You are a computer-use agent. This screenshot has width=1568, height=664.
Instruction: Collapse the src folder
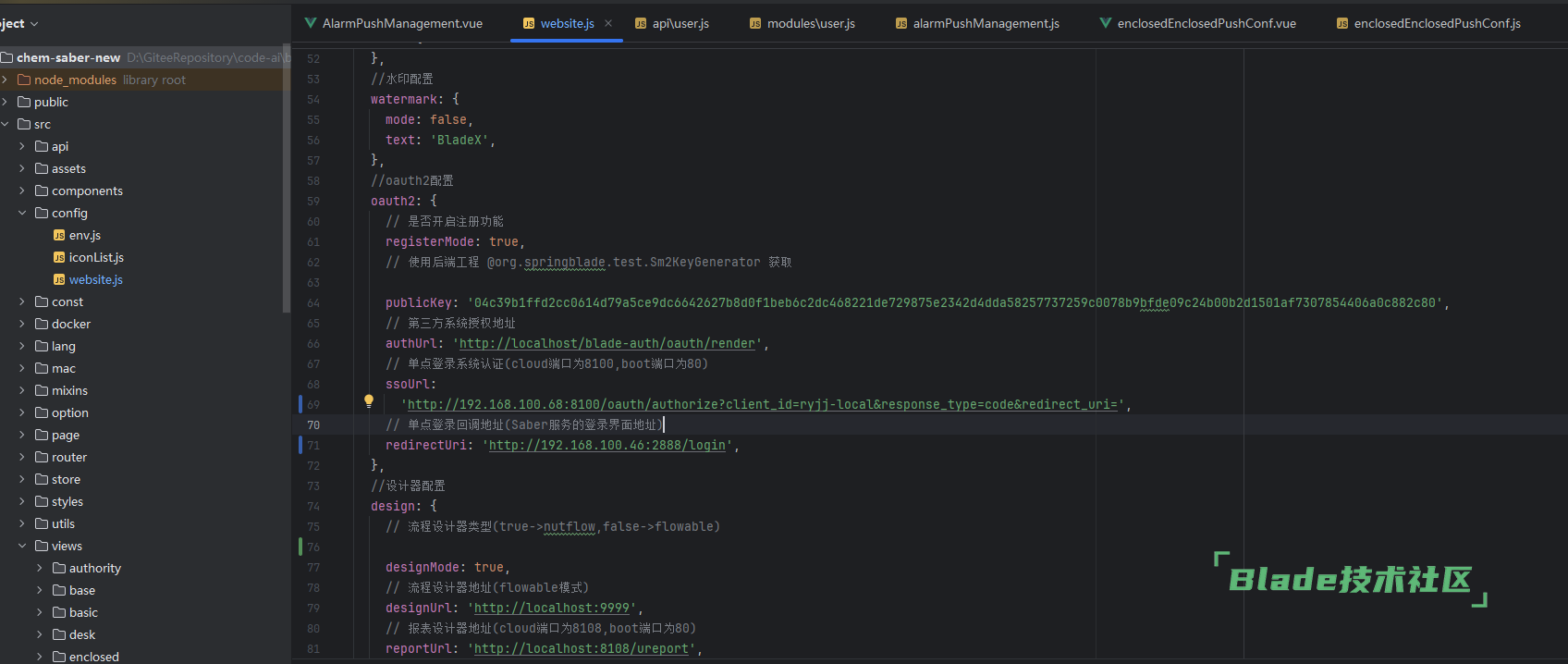(x=5, y=124)
